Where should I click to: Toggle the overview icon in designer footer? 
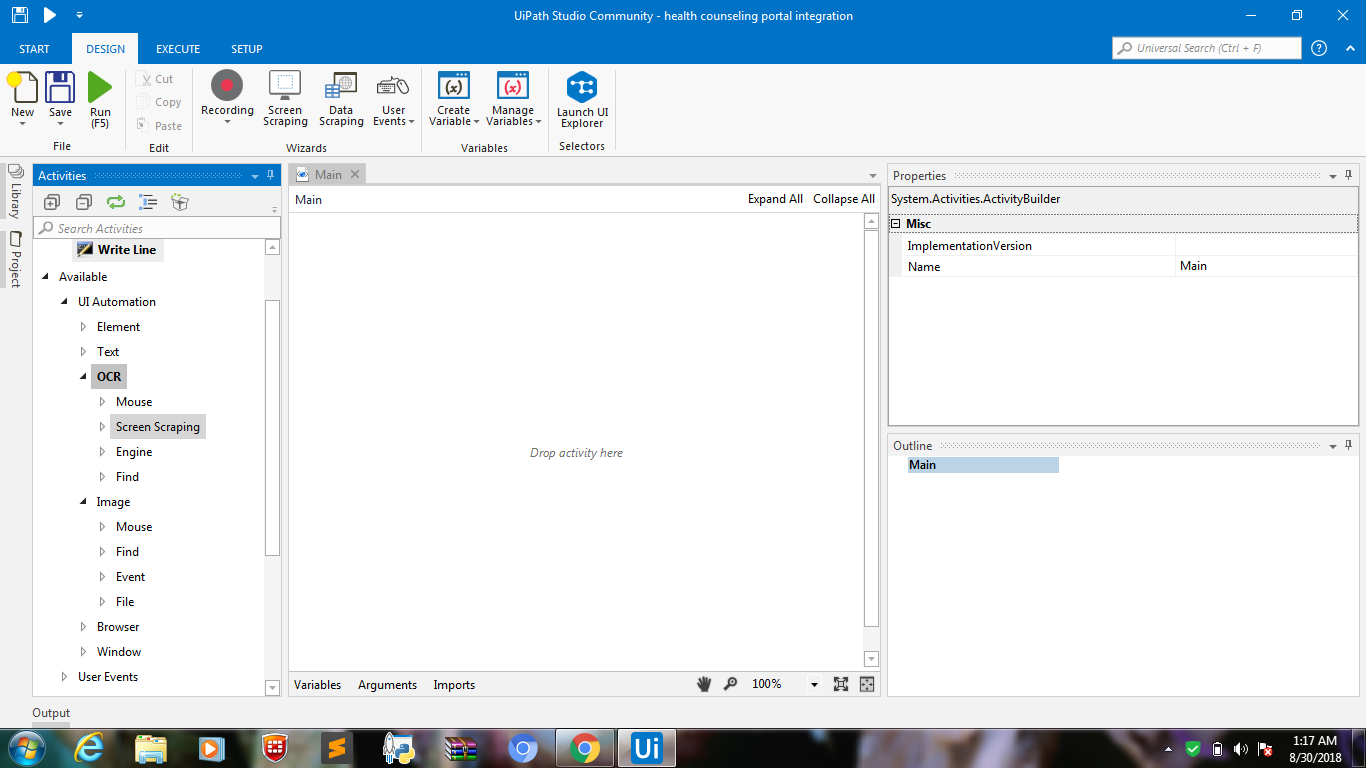point(867,684)
